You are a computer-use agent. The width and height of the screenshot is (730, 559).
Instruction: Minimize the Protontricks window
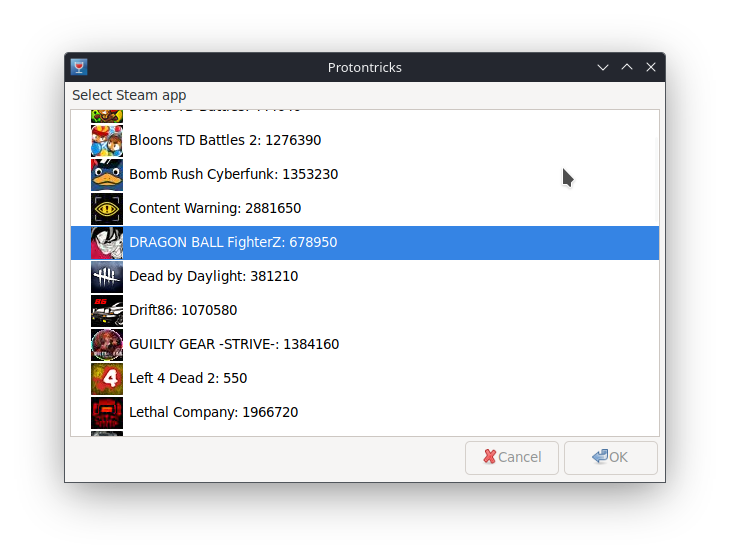point(603,67)
